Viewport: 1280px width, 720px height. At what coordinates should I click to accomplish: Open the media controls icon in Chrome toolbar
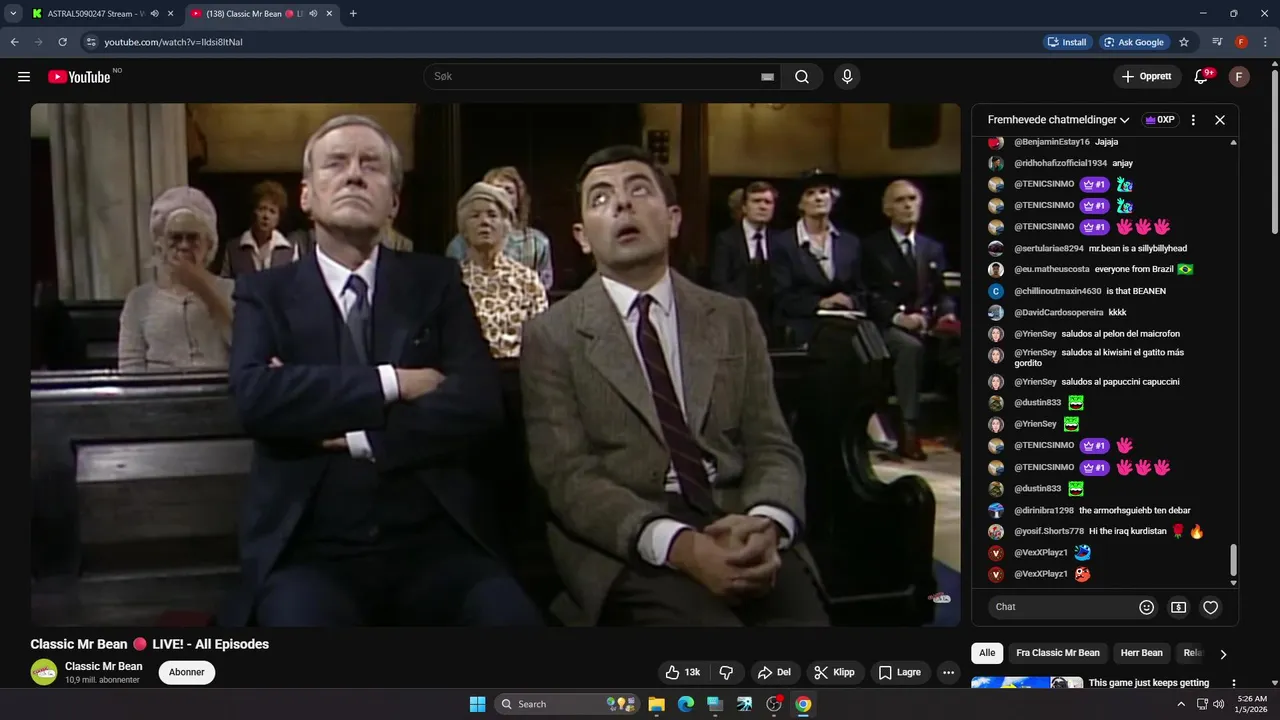1217,42
